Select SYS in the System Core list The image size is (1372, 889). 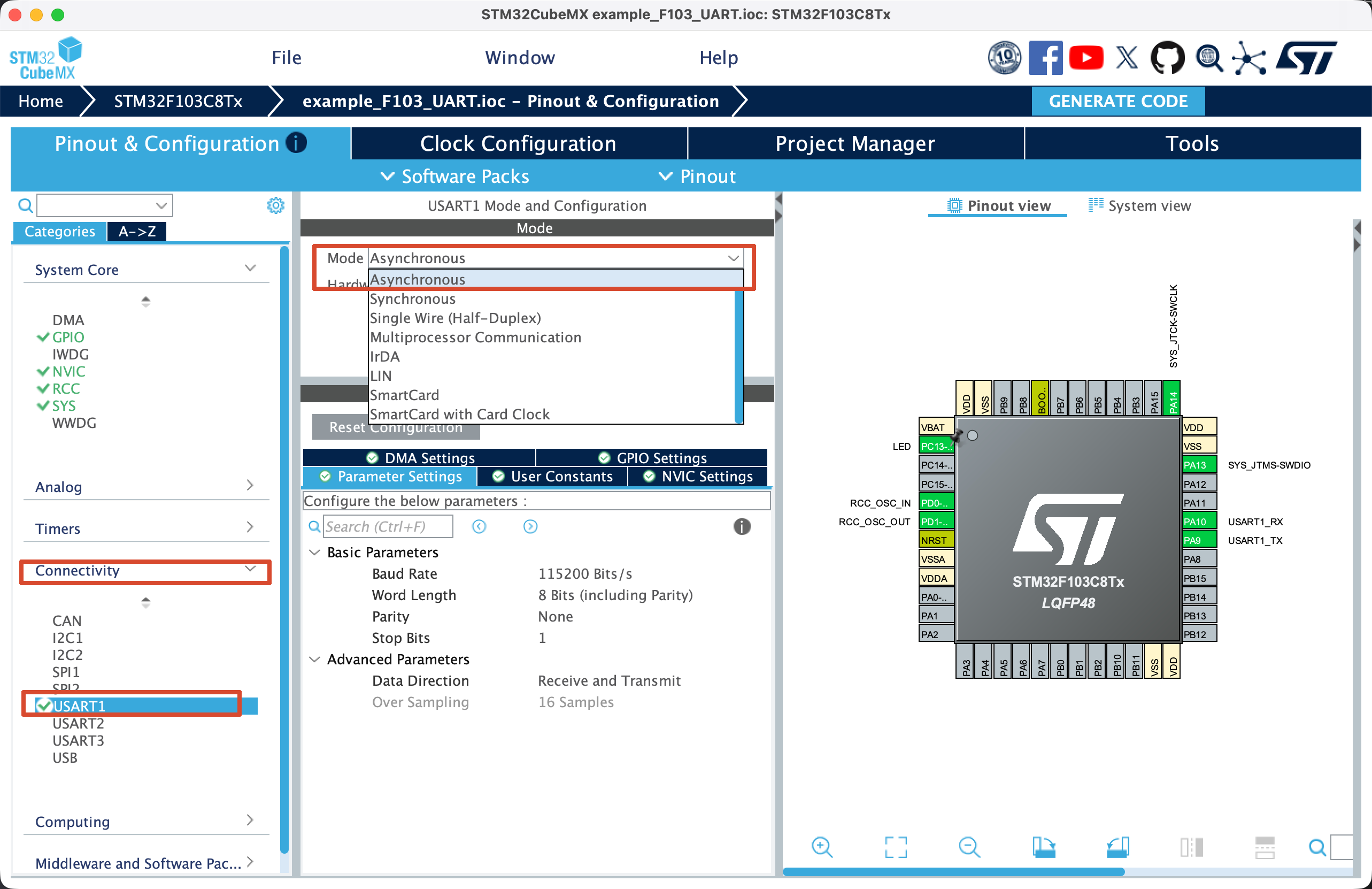(64, 406)
